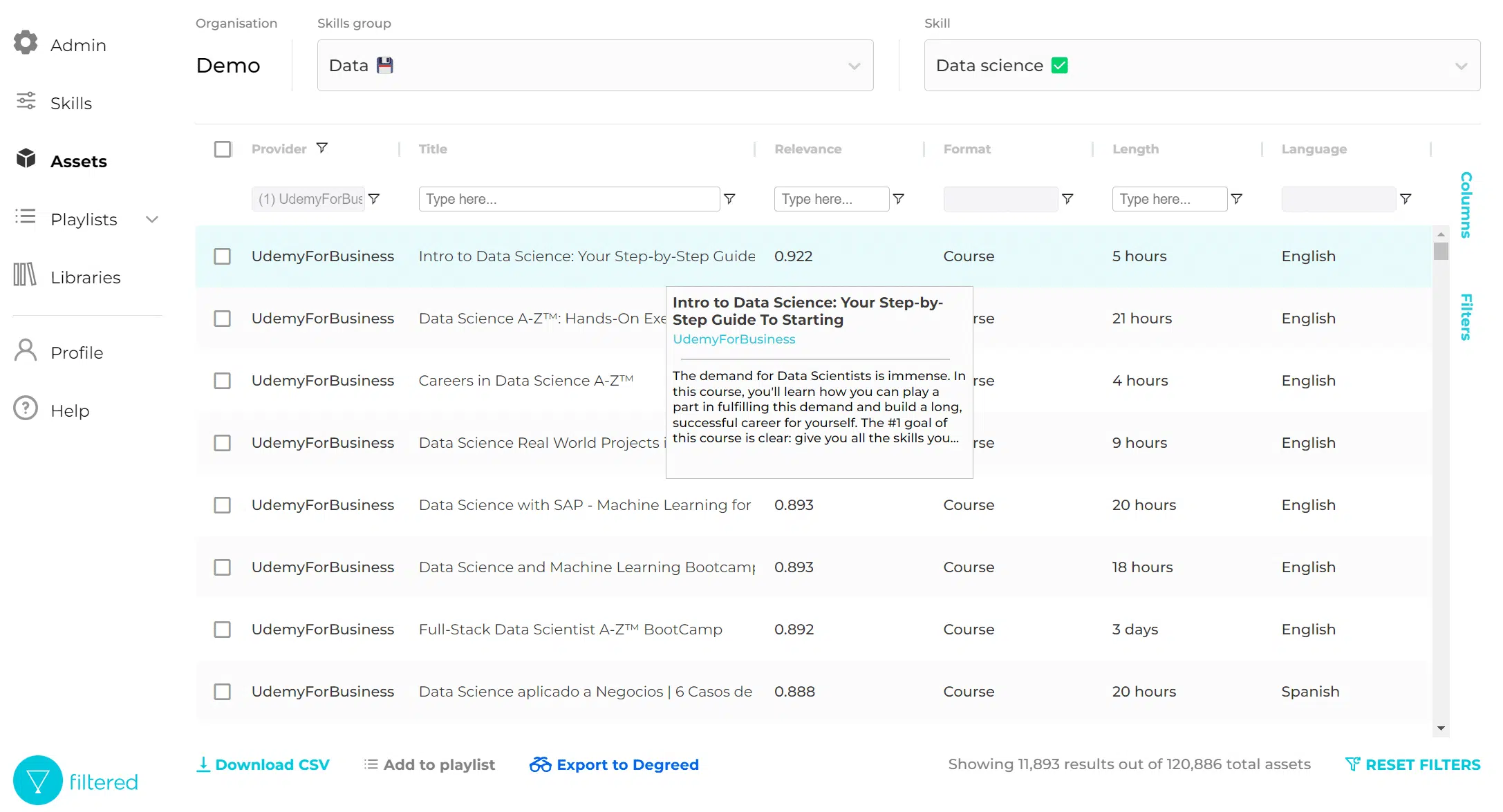Select checkbox for Full-Stack Data Scientist row
Viewport: 1503px width, 812px height.
click(223, 630)
